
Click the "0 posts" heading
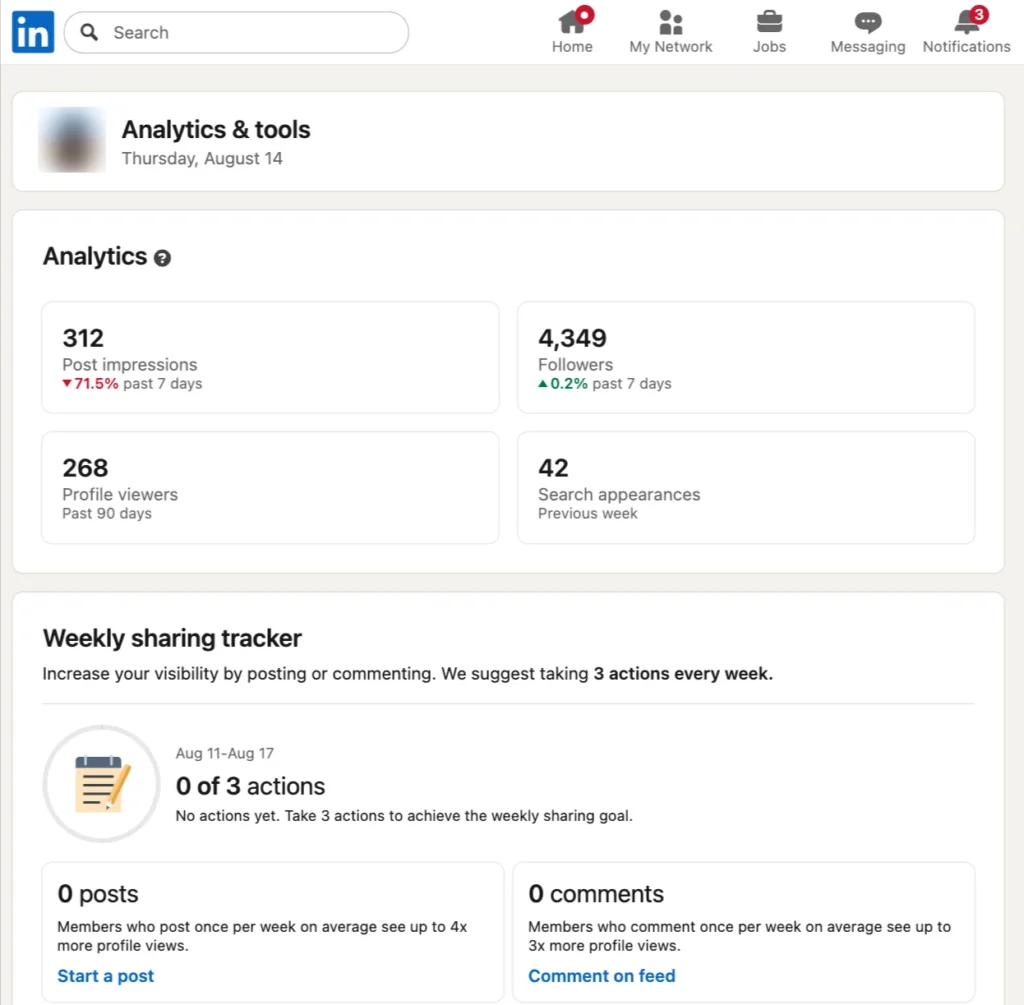click(x=98, y=893)
